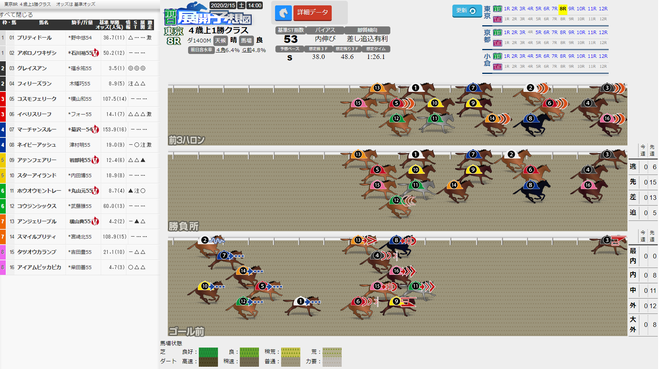This screenshot has height=369, width=660.
Task: Click the pink icon in the 京都 row
Action: (x=498, y=43)
